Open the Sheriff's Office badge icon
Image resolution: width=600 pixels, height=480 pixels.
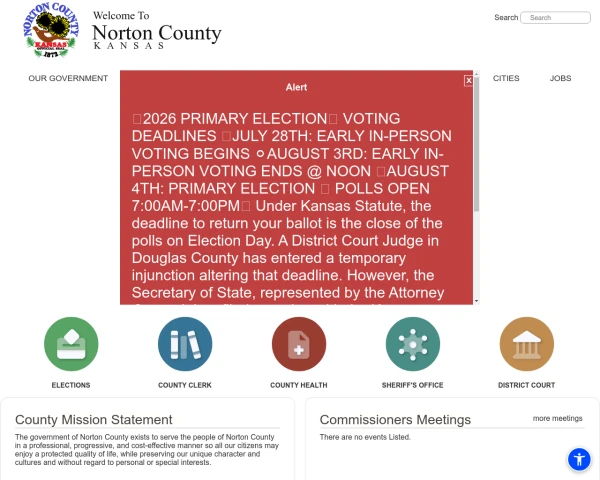pyautogui.click(x=412, y=344)
